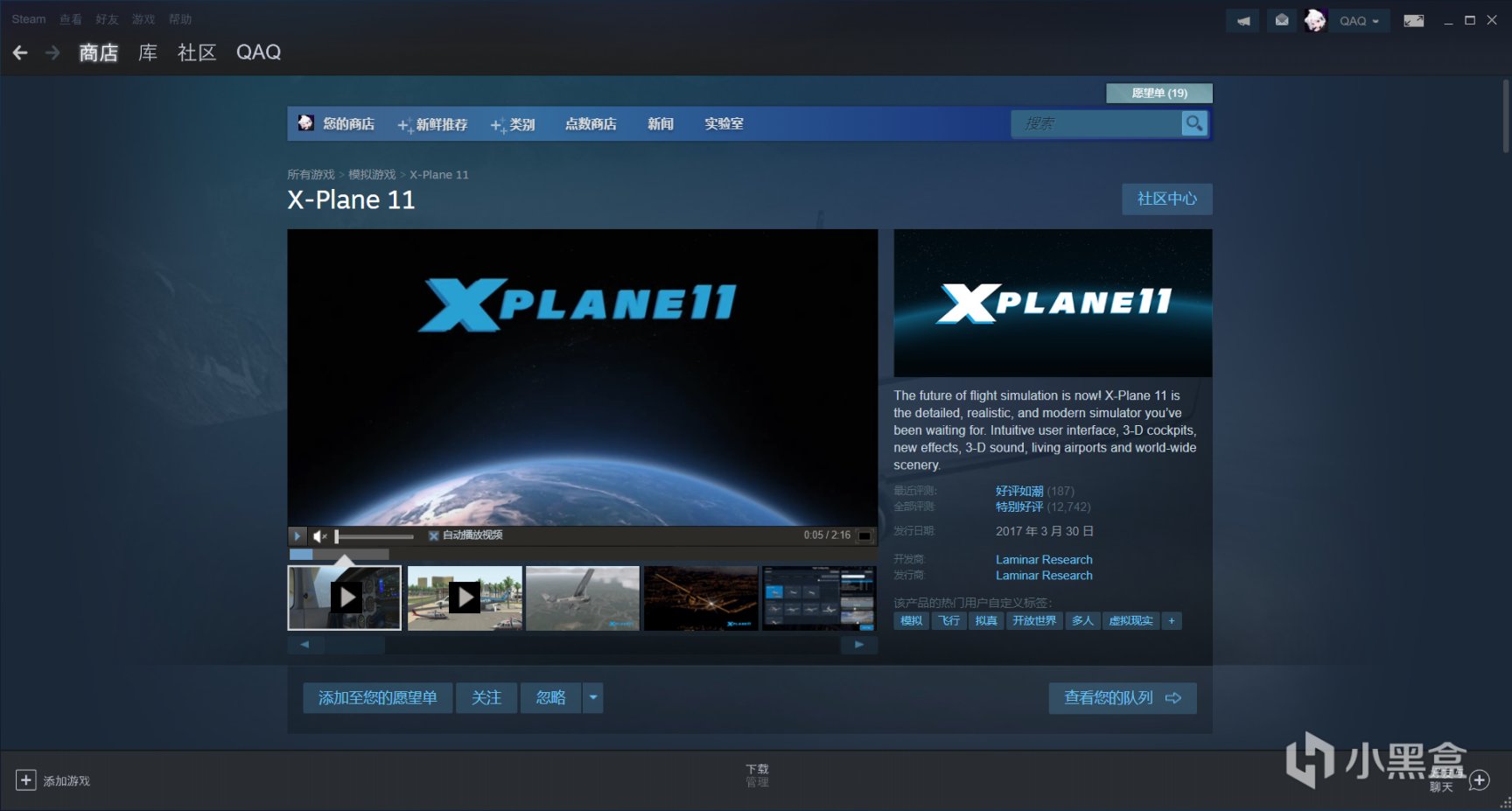Image resolution: width=1512 pixels, height=811 pixels.
Task: Open the 好友 menu
Action: 107,19
